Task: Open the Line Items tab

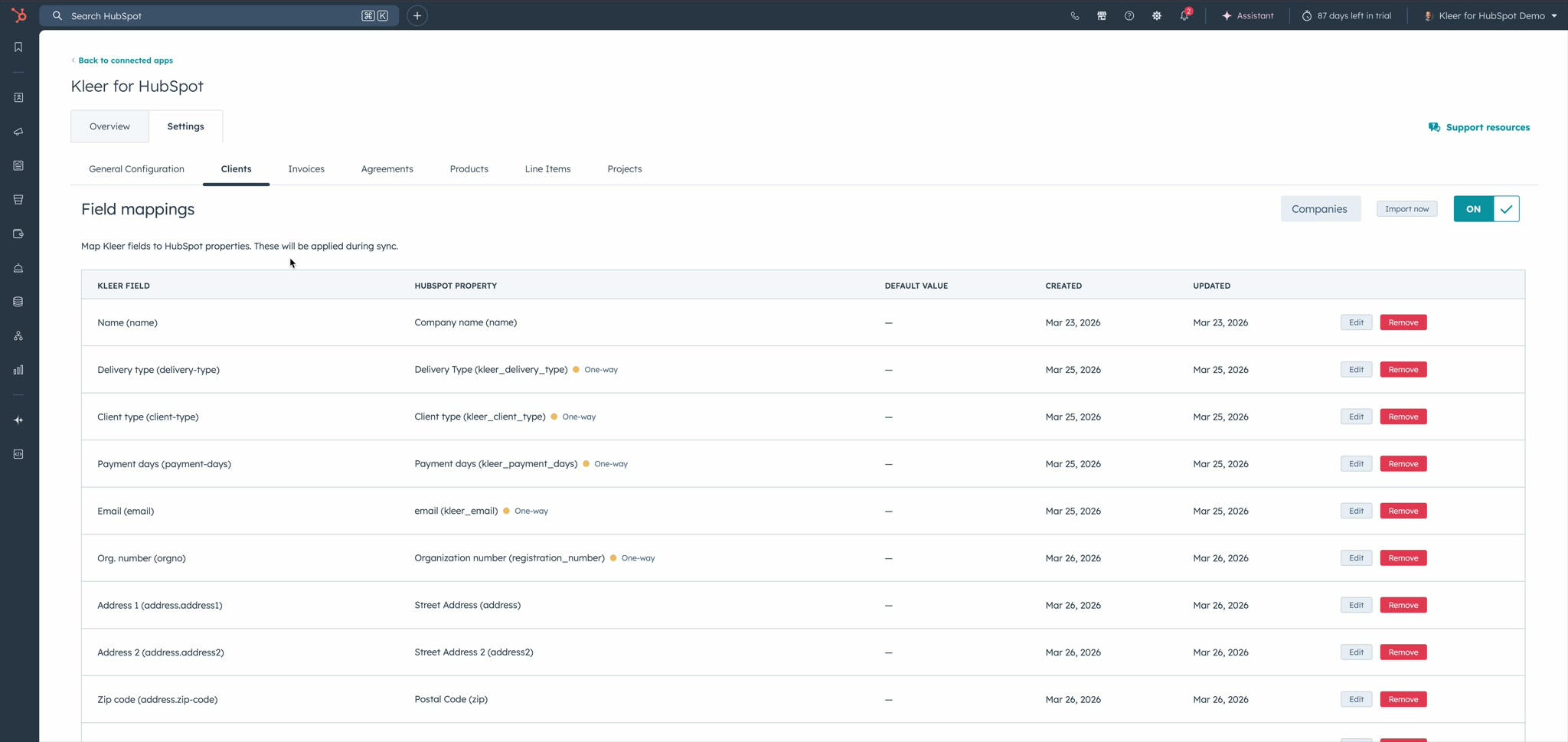Action: [547, 169]
